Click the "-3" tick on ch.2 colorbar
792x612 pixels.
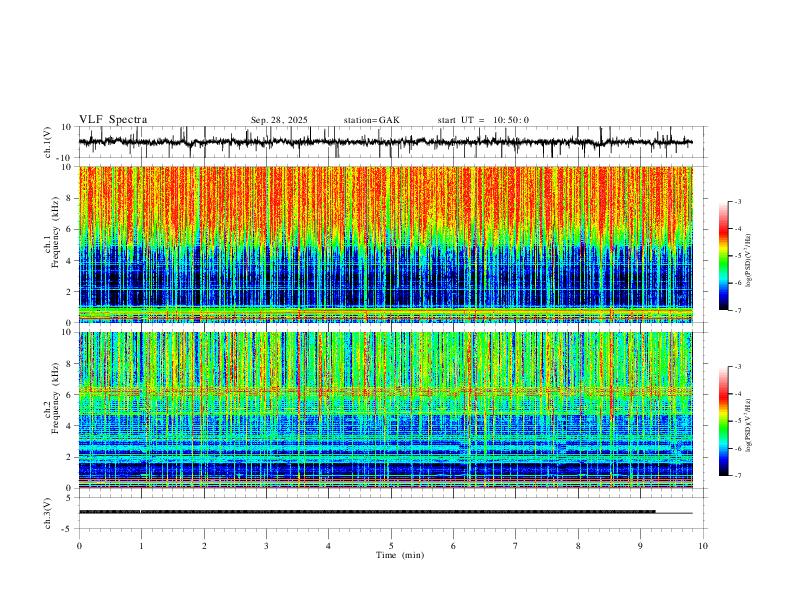(x=737, y=367)
